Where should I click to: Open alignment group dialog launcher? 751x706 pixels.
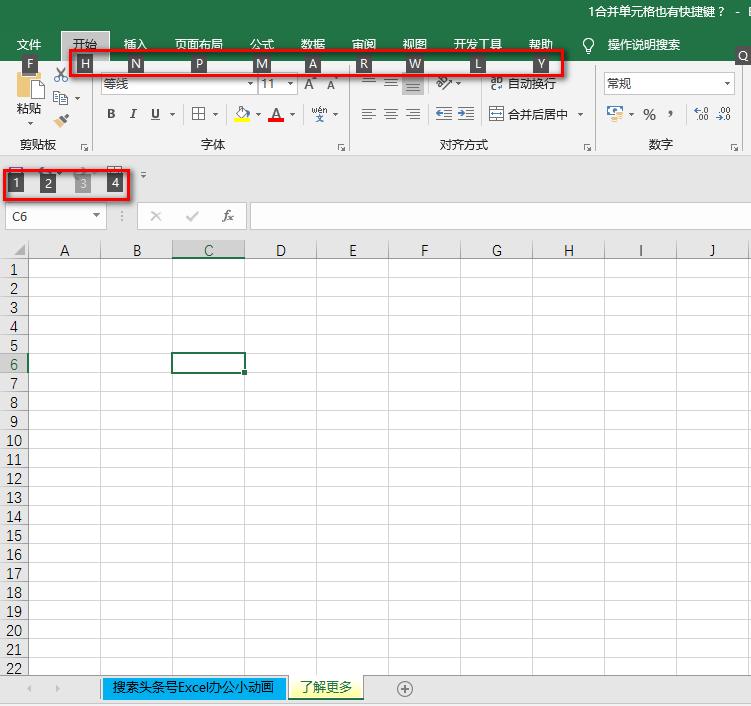[x=587, y=148]
